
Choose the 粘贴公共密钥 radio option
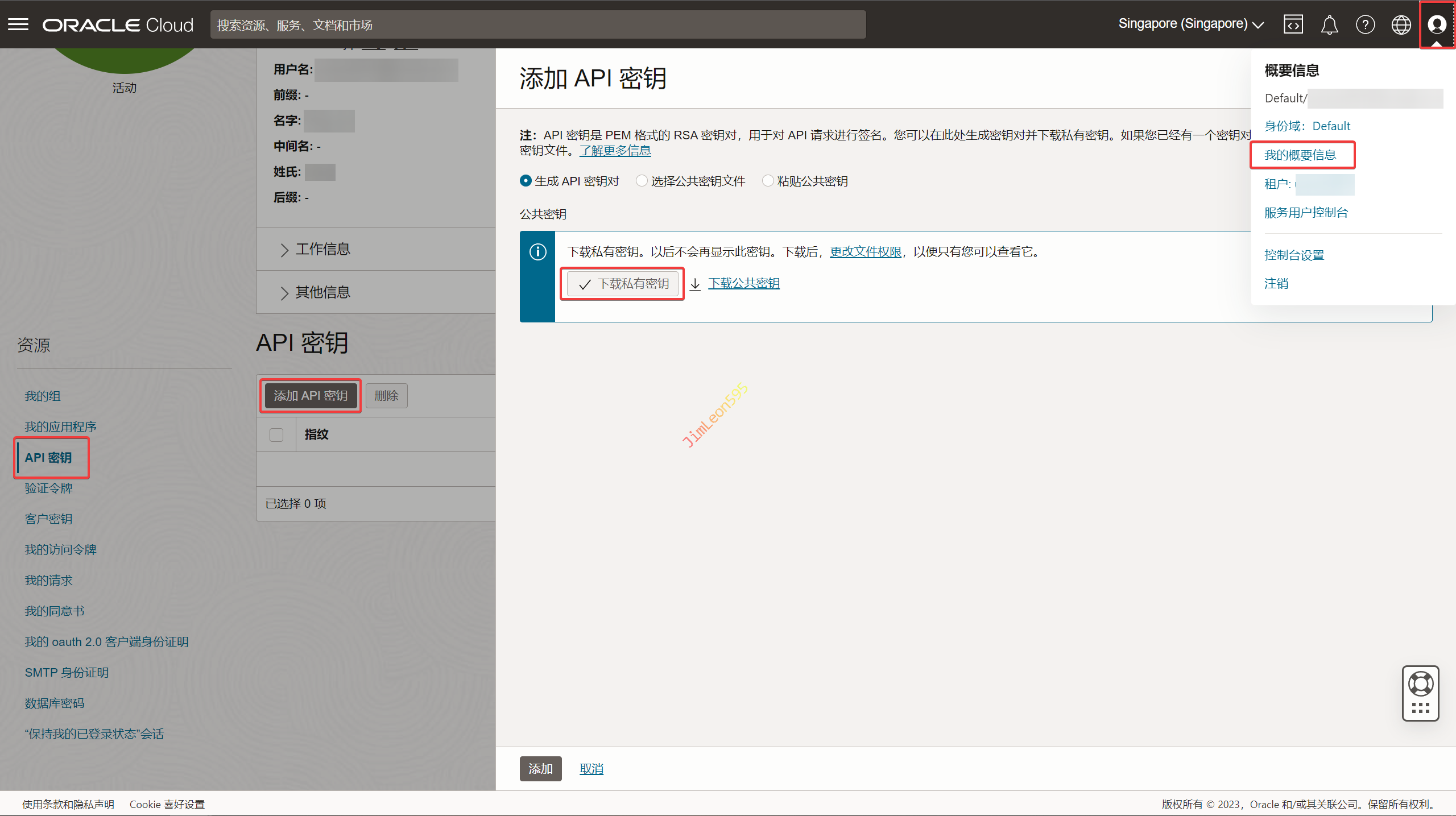pyautogui.click(x=768, y=181)
